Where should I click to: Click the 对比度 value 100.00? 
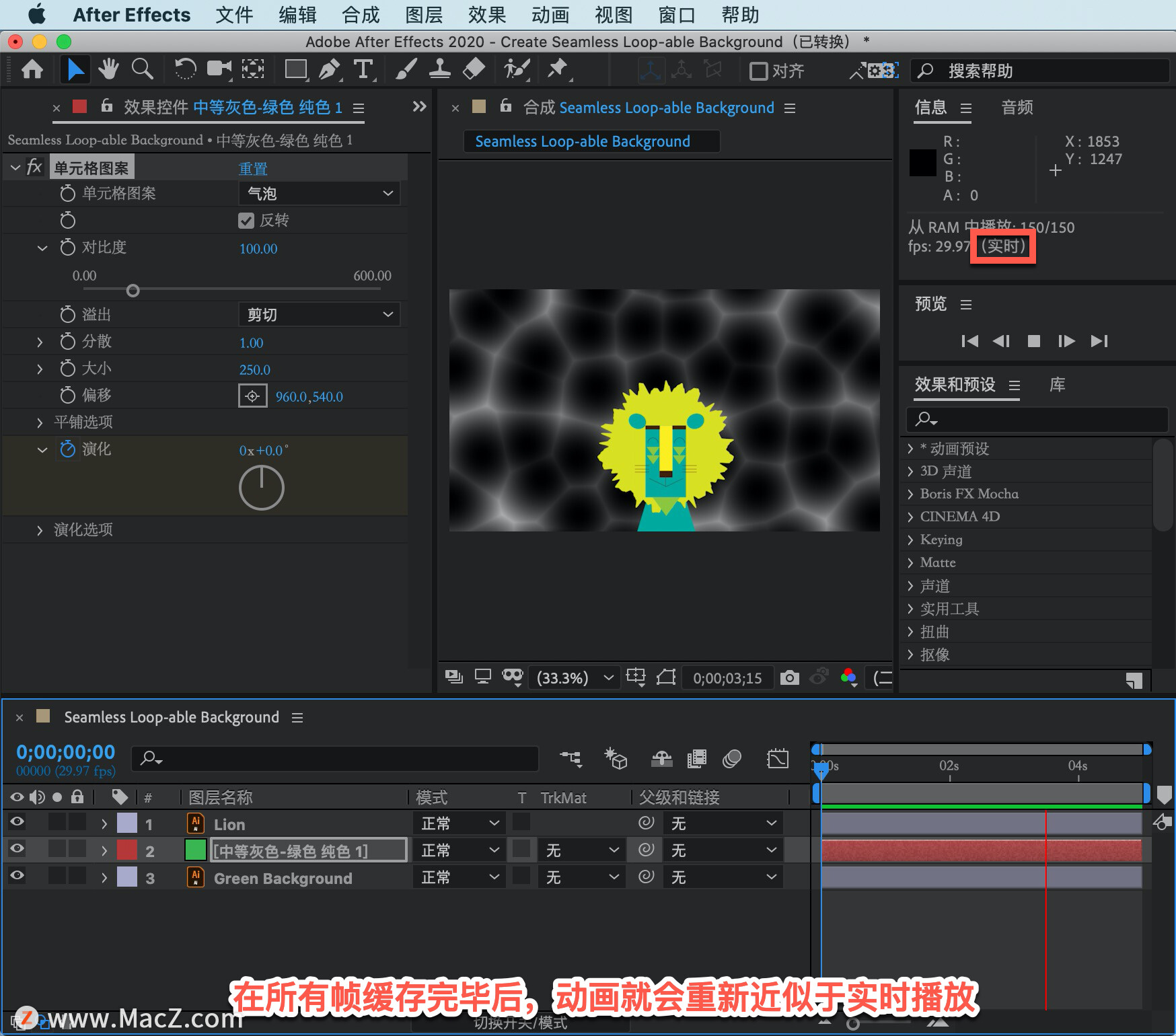click(x=258, y=248)
